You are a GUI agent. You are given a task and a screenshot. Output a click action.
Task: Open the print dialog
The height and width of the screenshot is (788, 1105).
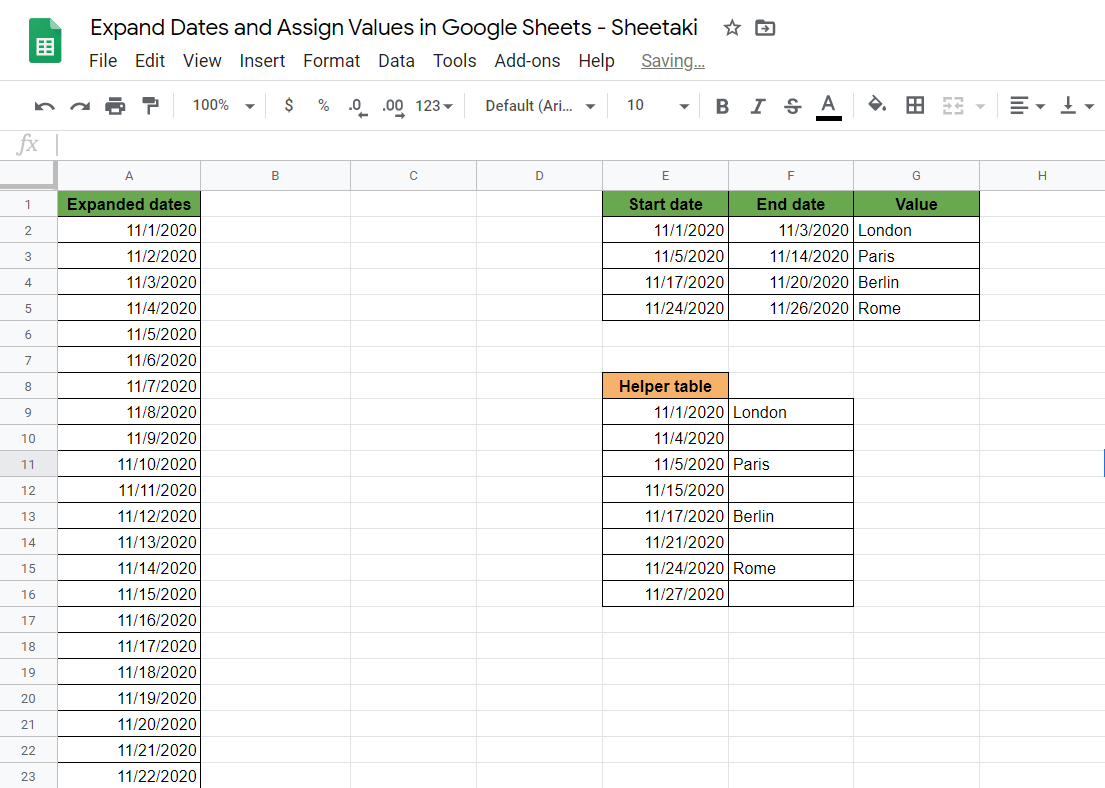pyautogui.click(x=115, y=105)
